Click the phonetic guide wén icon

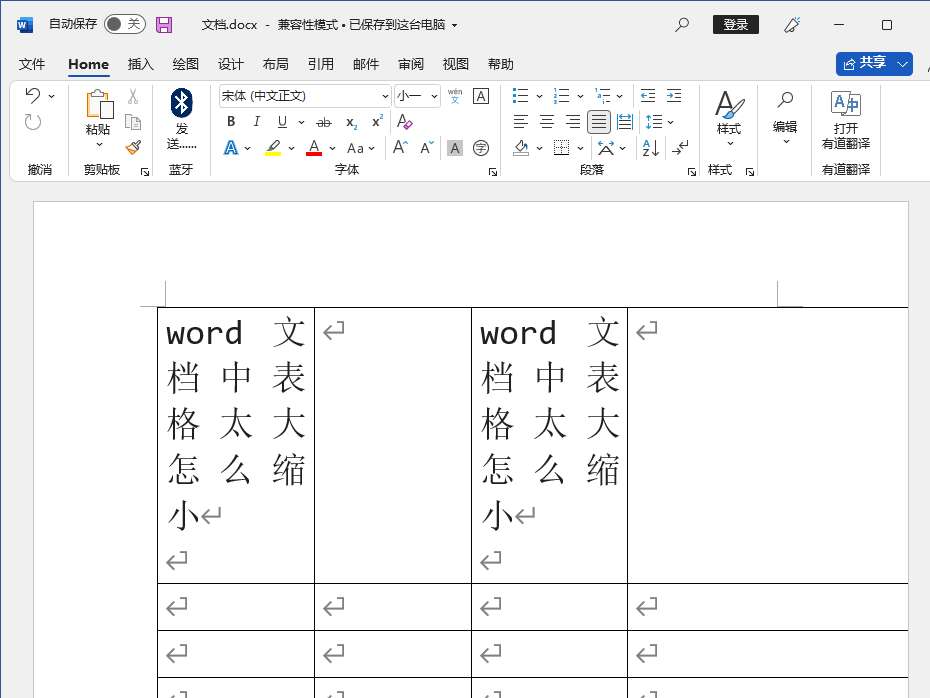(455, 96)
